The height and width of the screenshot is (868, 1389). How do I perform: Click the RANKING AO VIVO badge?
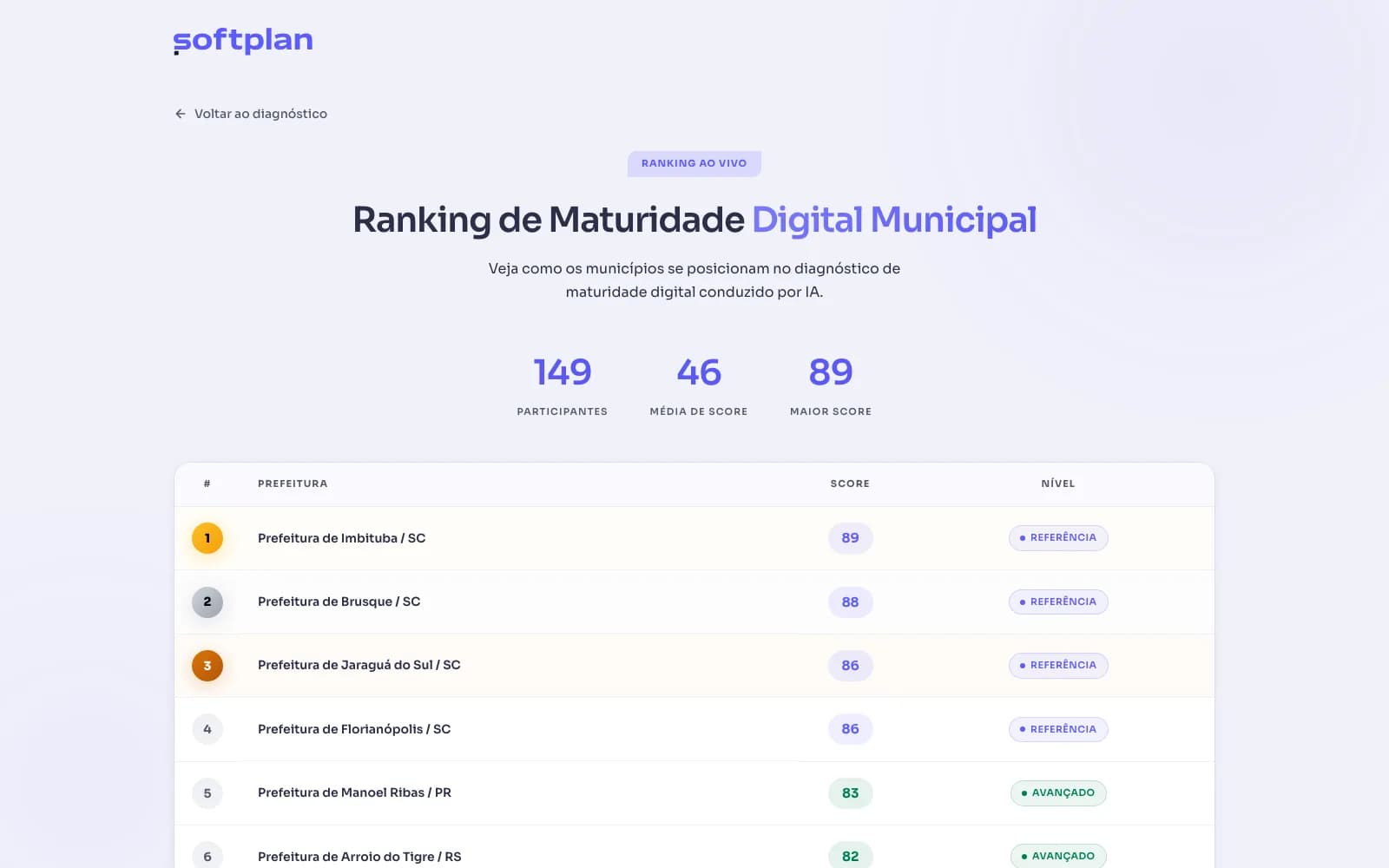694,163
